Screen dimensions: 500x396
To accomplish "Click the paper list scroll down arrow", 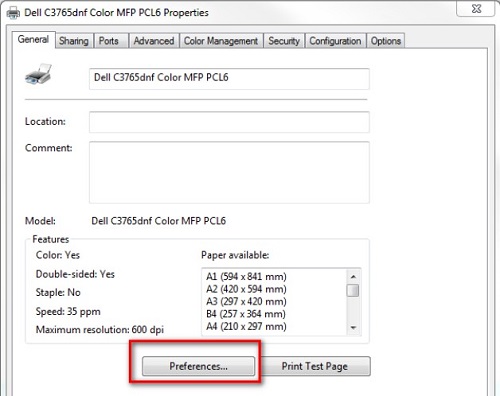I will pyautogui.click(x=353, y=328).
